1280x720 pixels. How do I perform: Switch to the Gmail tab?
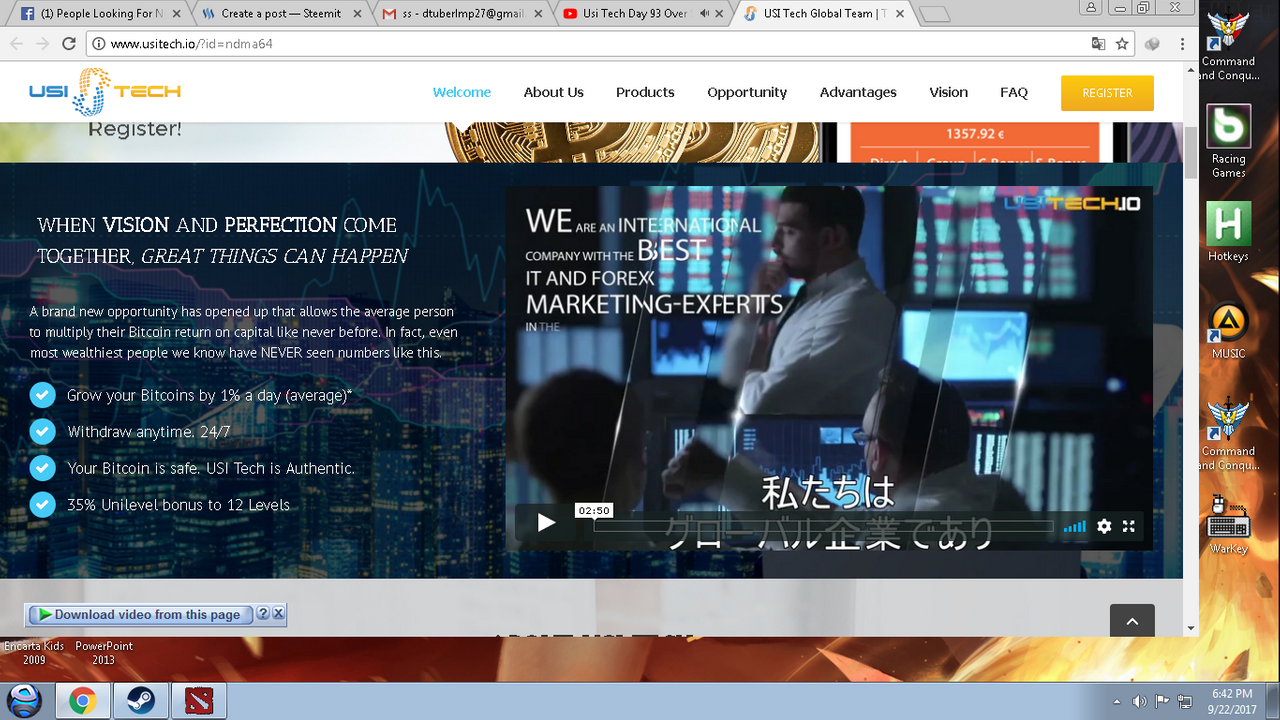461,14
